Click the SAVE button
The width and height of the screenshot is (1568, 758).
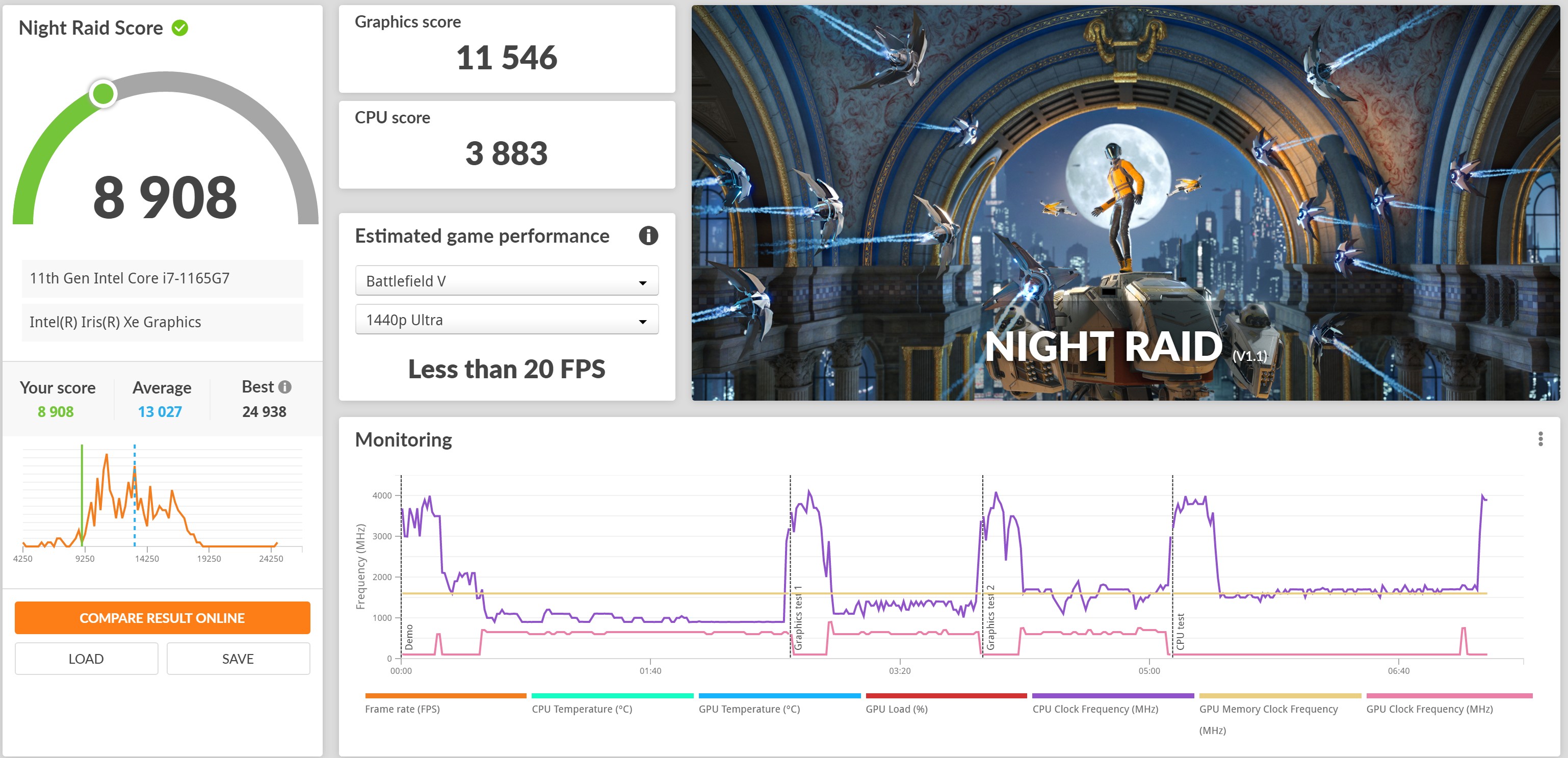(238, 659)
